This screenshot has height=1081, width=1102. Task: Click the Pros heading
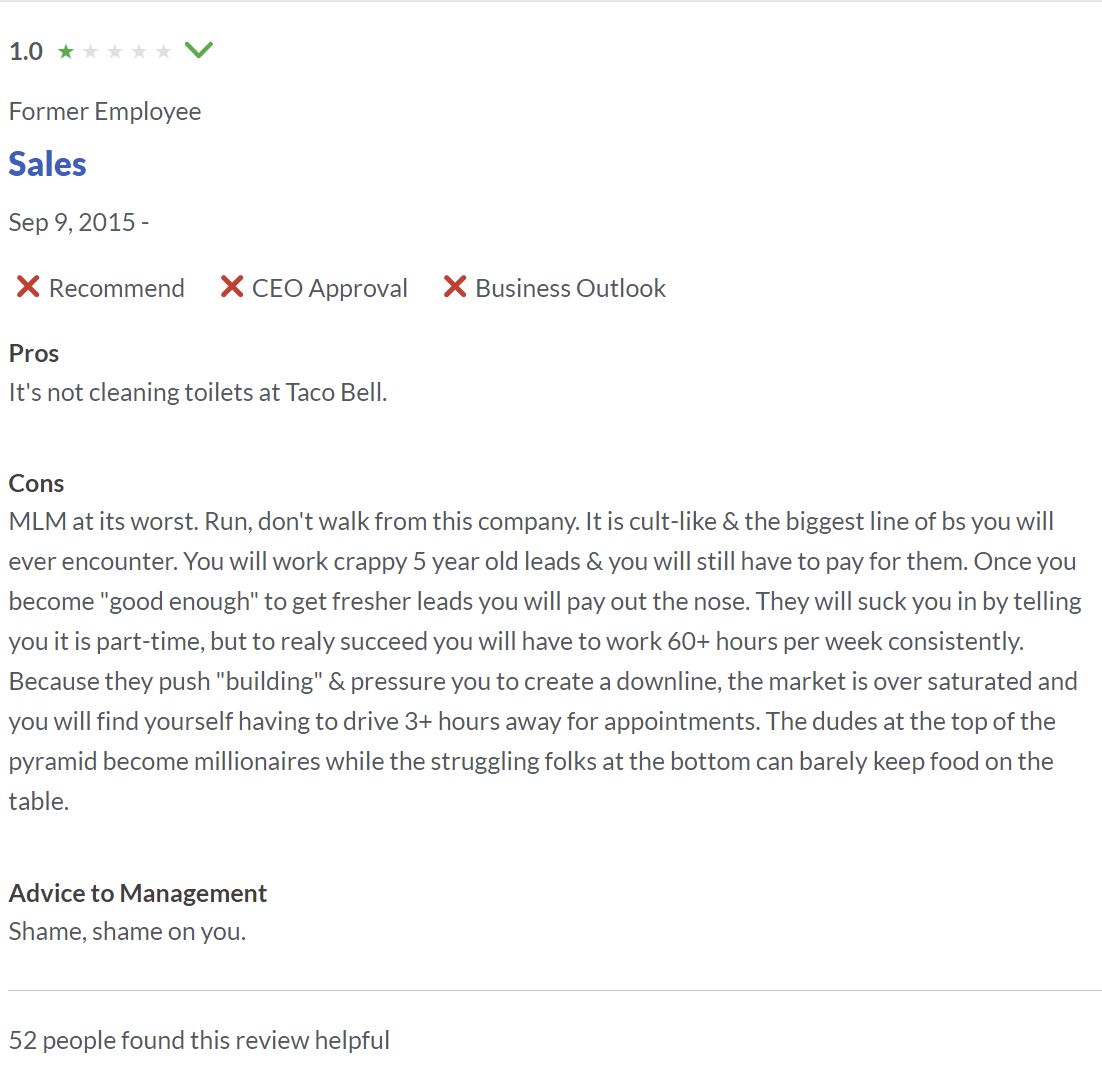click(34, 353)
